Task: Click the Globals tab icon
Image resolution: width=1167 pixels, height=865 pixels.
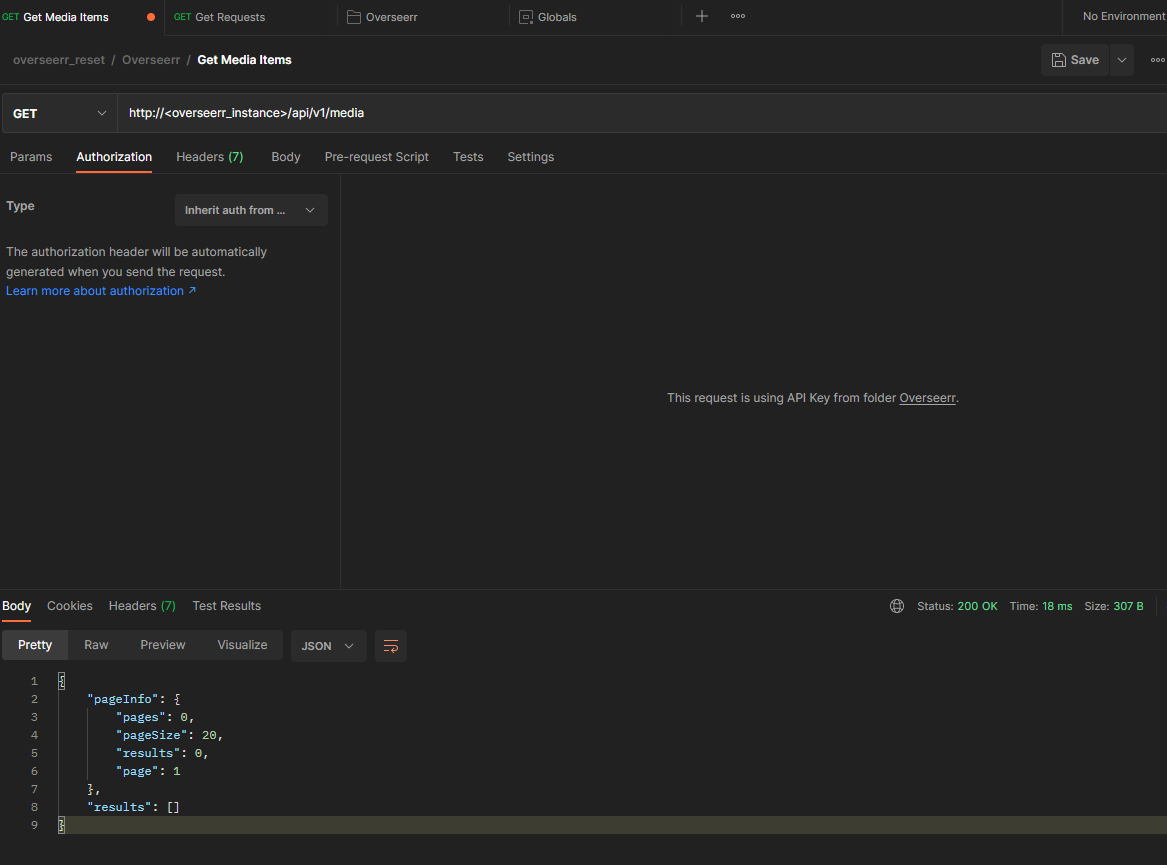Action: [525, 17]
